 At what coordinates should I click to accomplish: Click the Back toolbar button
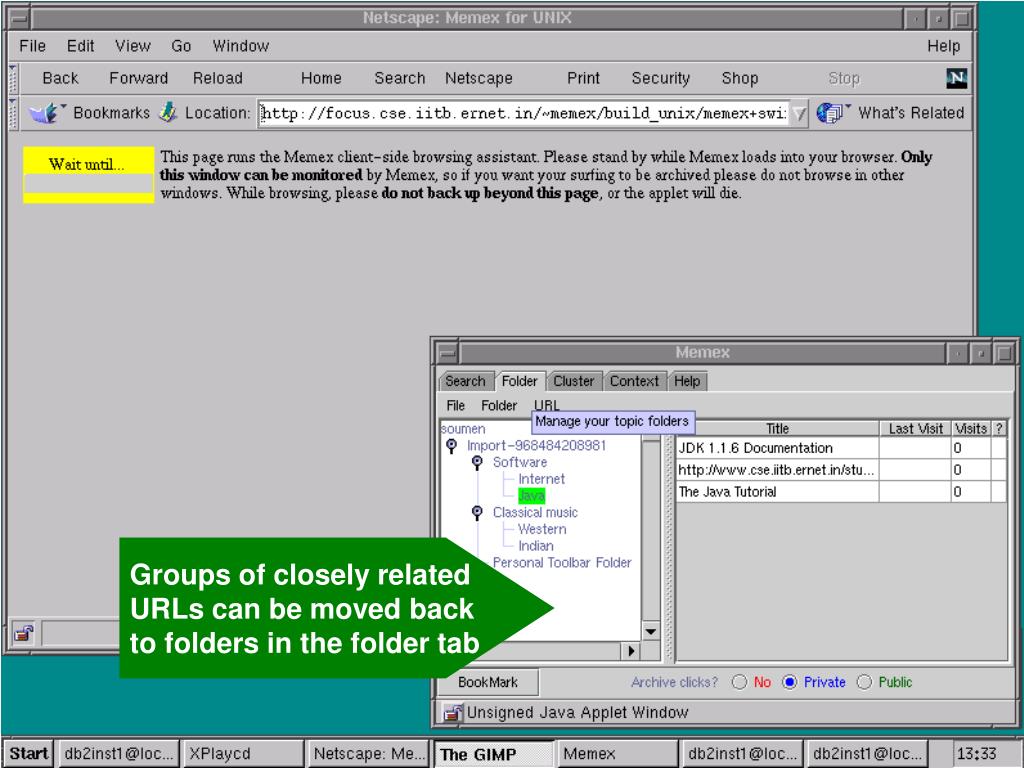coord(60,78)
